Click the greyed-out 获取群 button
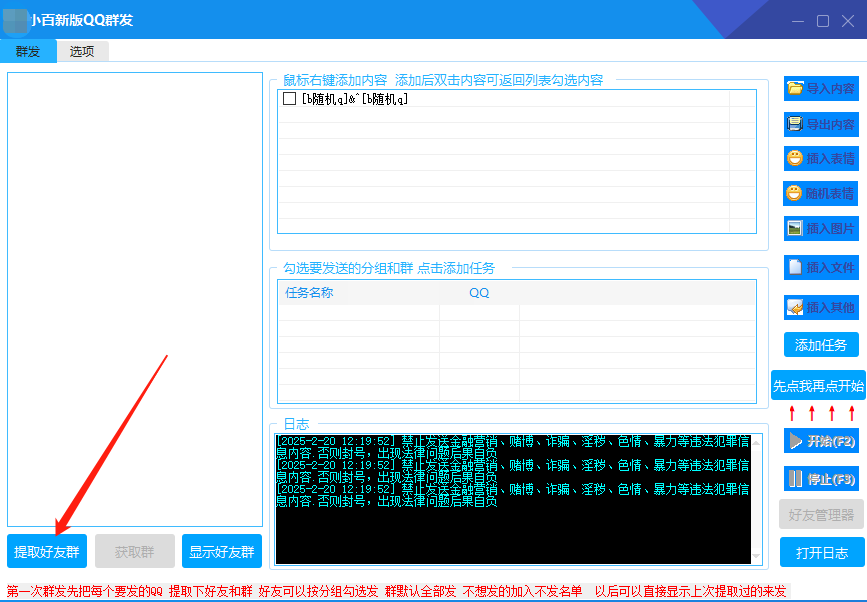Viewport: 867px width, 602px height. (x=135, y=551)
